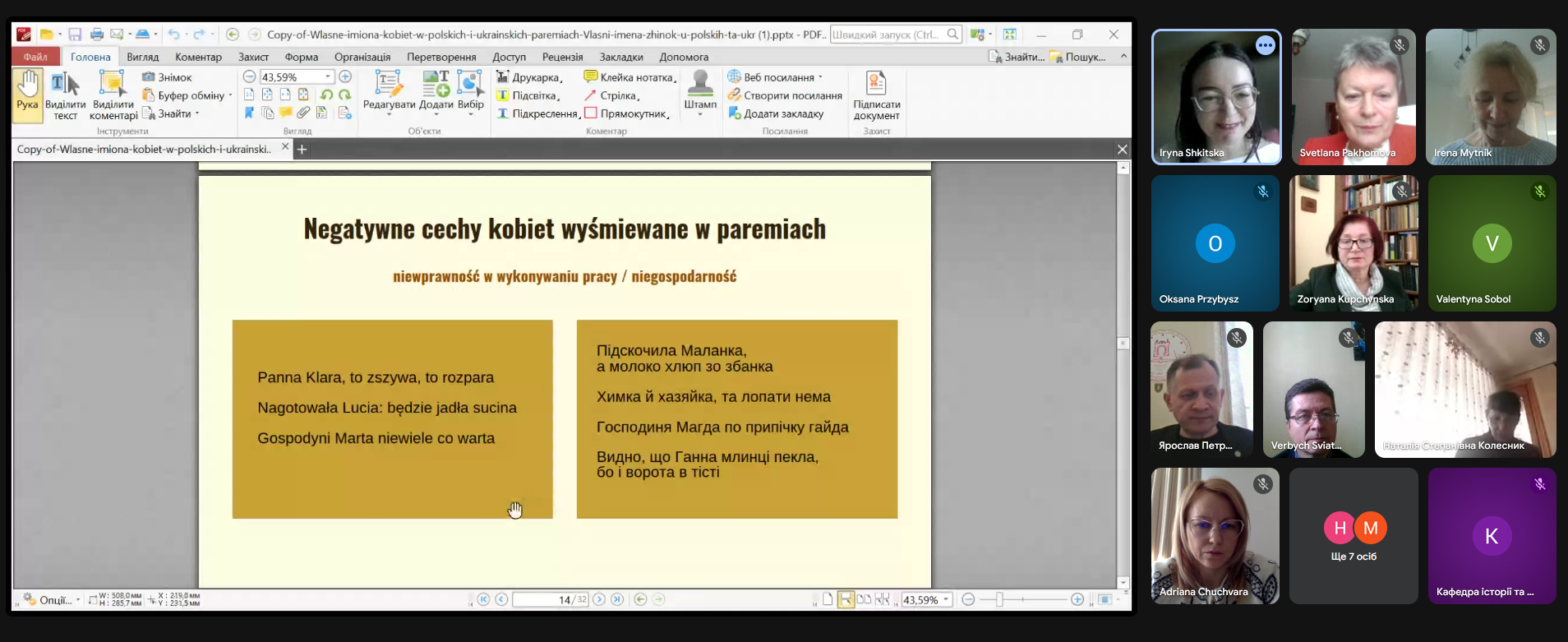Toggle two-page continuous layout in the status bar

pyautogui.click(x=882, y=599)
